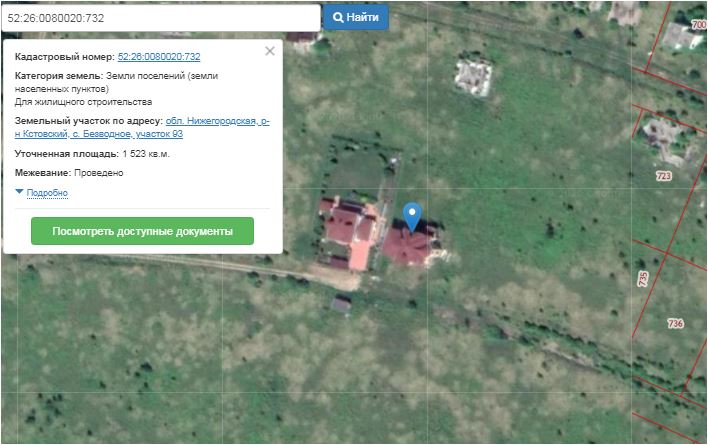This screenshot has height=445, width=708.
Task: Expand the Подробно details section
Action: pos(47,193)
